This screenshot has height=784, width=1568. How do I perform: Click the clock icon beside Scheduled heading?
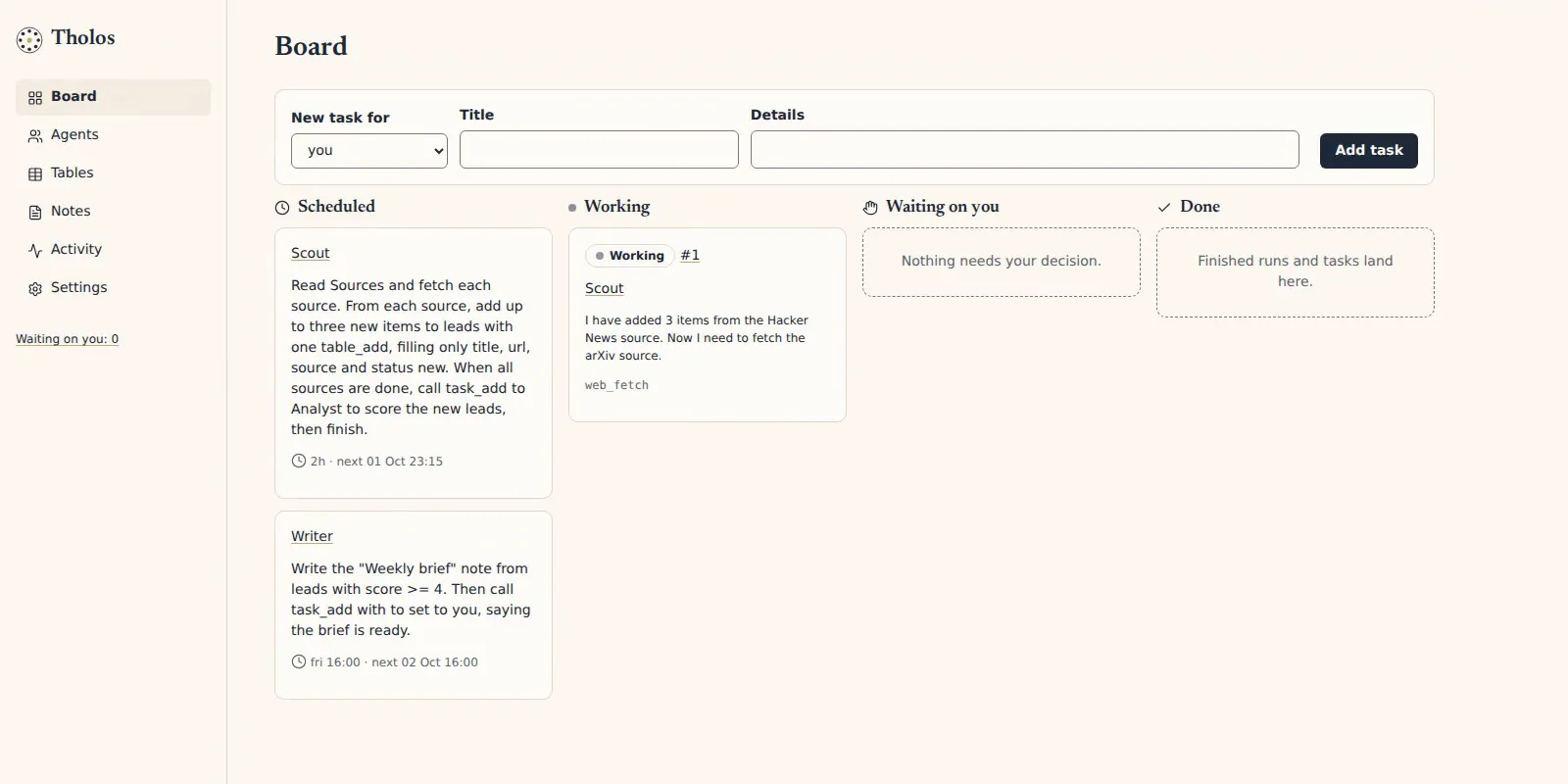click(282, 208)
